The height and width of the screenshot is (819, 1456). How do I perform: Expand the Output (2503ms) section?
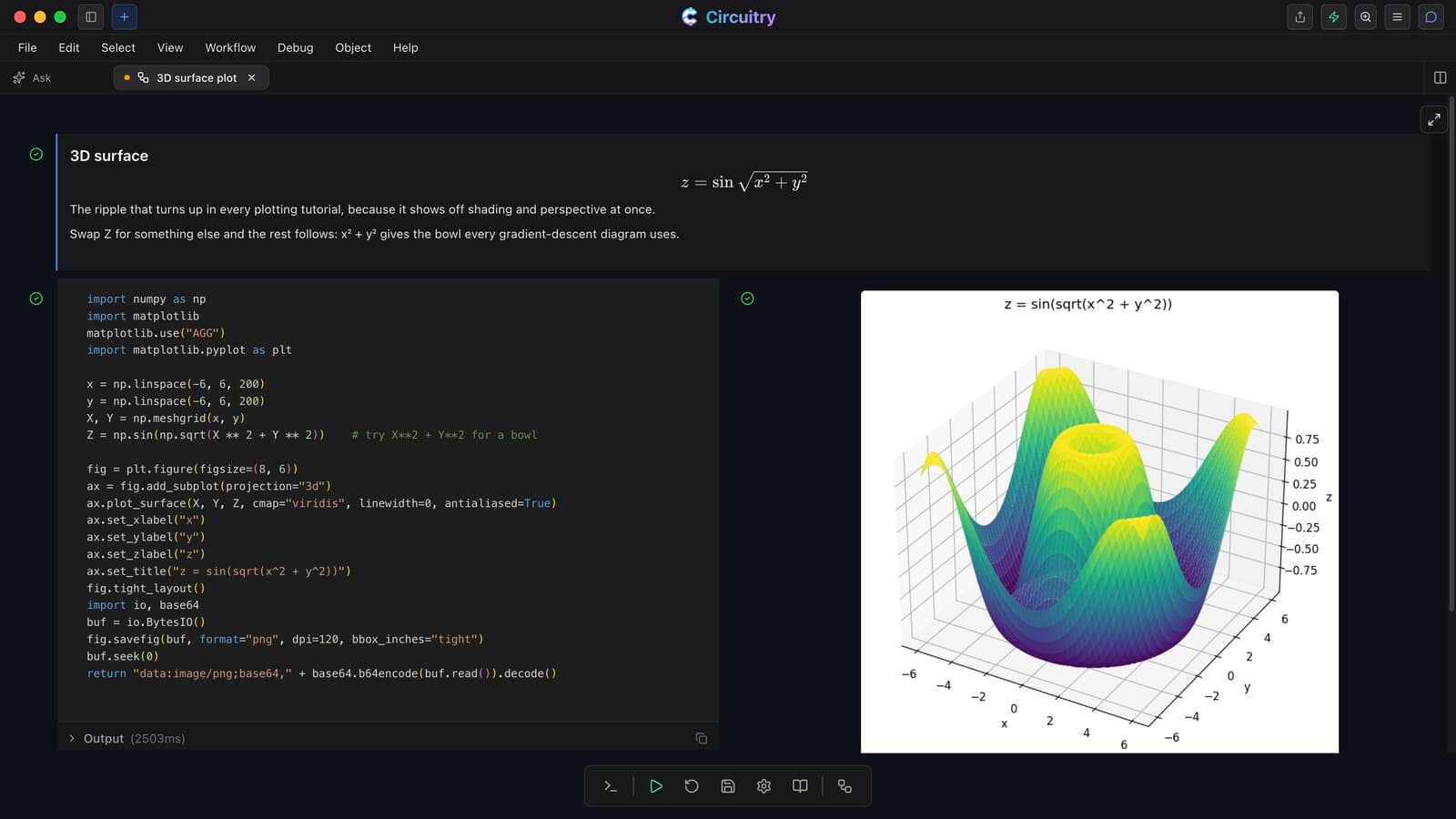[127, 738]
